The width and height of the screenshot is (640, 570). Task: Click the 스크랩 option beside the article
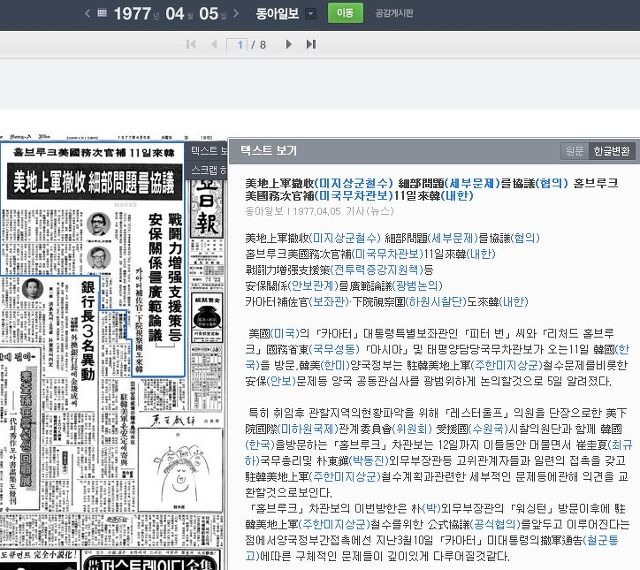tap(209, 170)
